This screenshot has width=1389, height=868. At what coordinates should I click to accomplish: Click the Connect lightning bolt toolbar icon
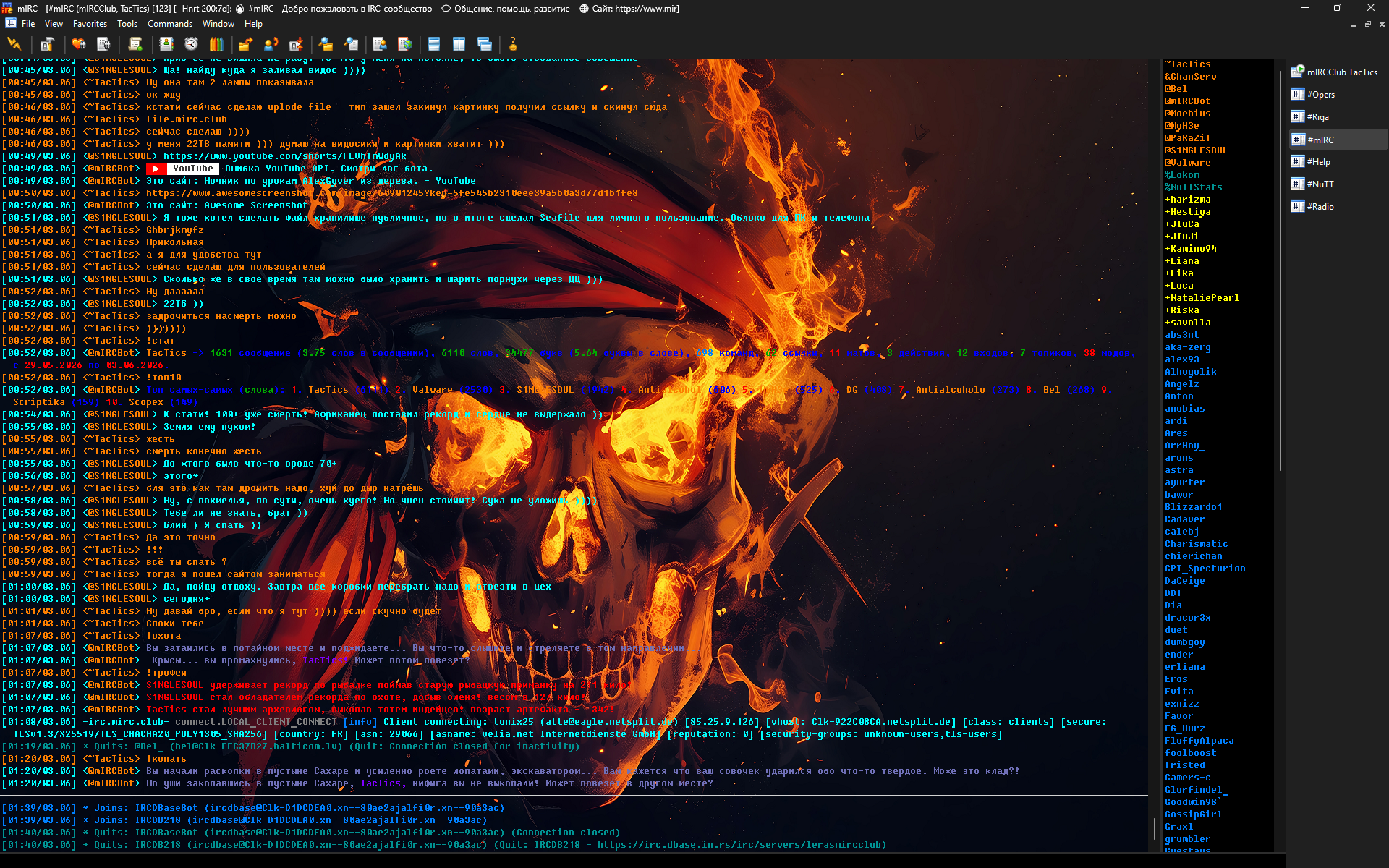(14, 44)
